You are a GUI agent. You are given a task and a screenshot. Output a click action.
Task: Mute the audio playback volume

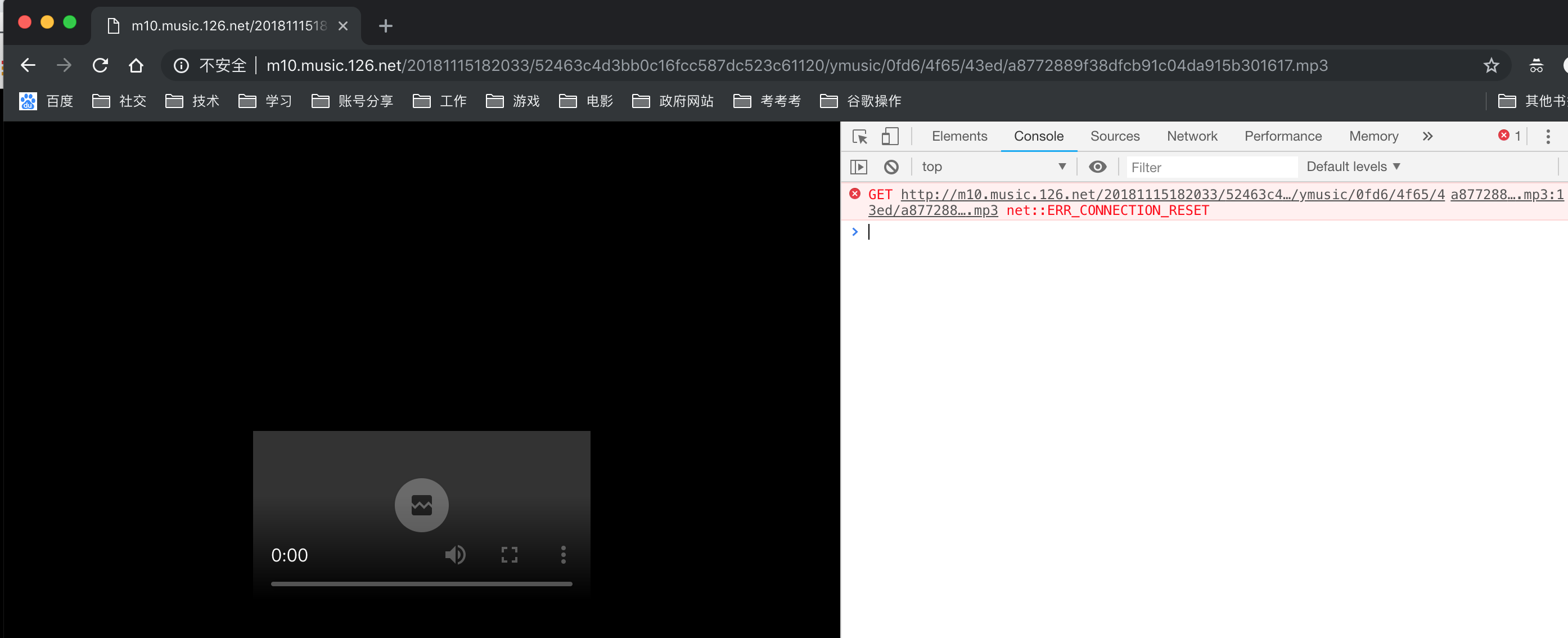coord(456,554)
